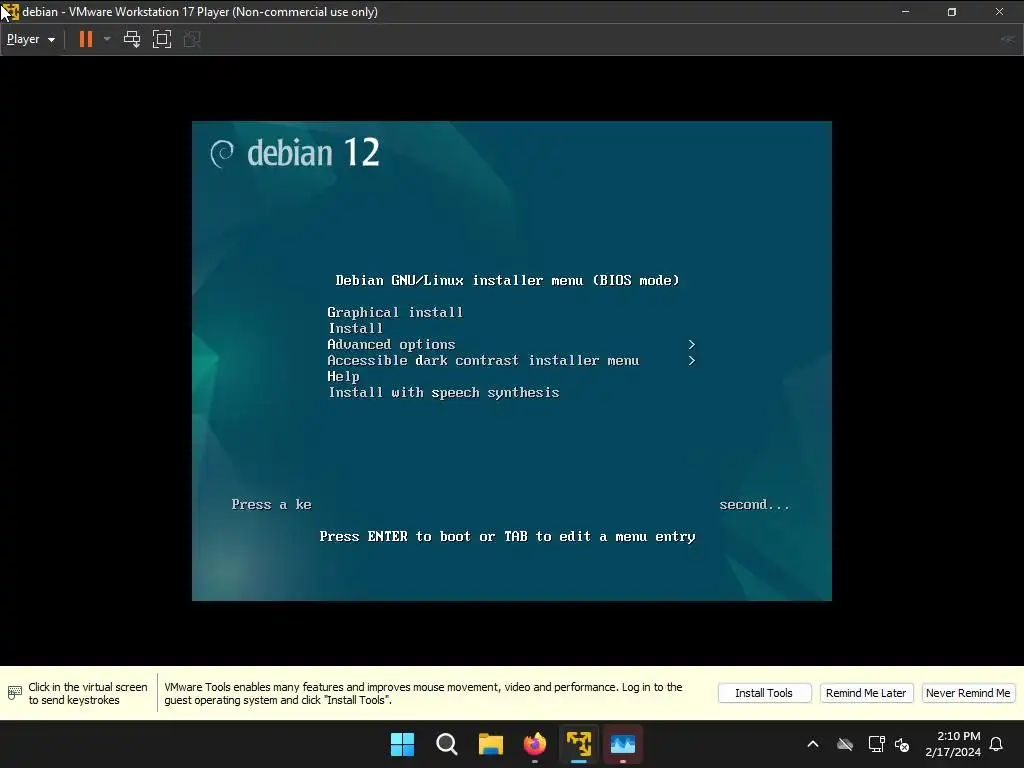Open the Player menu
The width and height of the screenshot is (1024, 768).
pyautogui.click(x=31, y=39)
